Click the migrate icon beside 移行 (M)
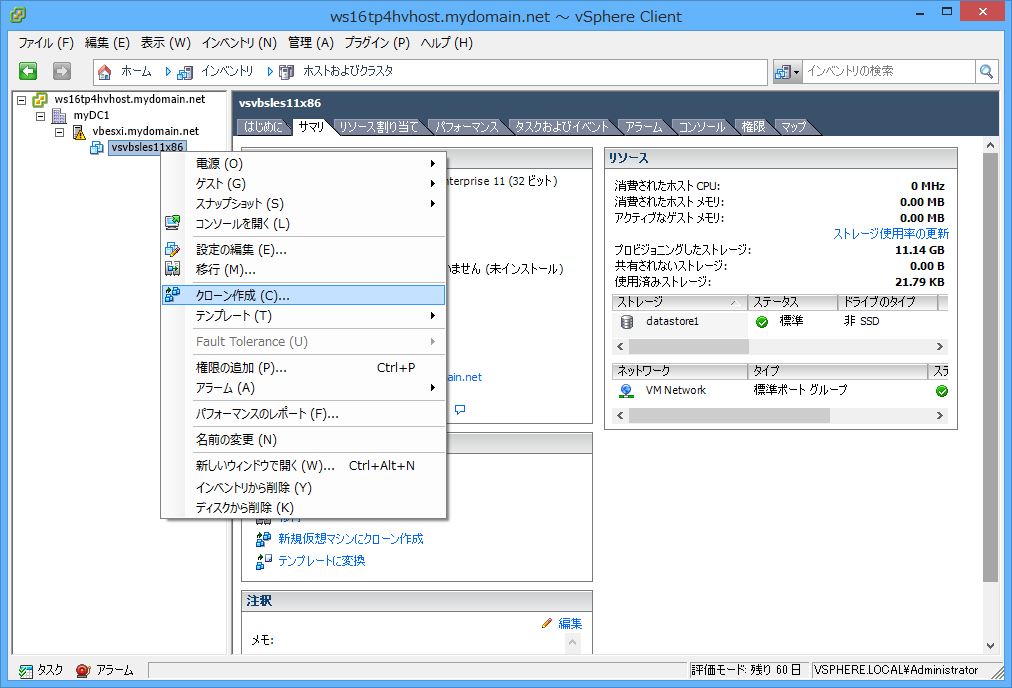The image size is (1012, 688). 172,268
